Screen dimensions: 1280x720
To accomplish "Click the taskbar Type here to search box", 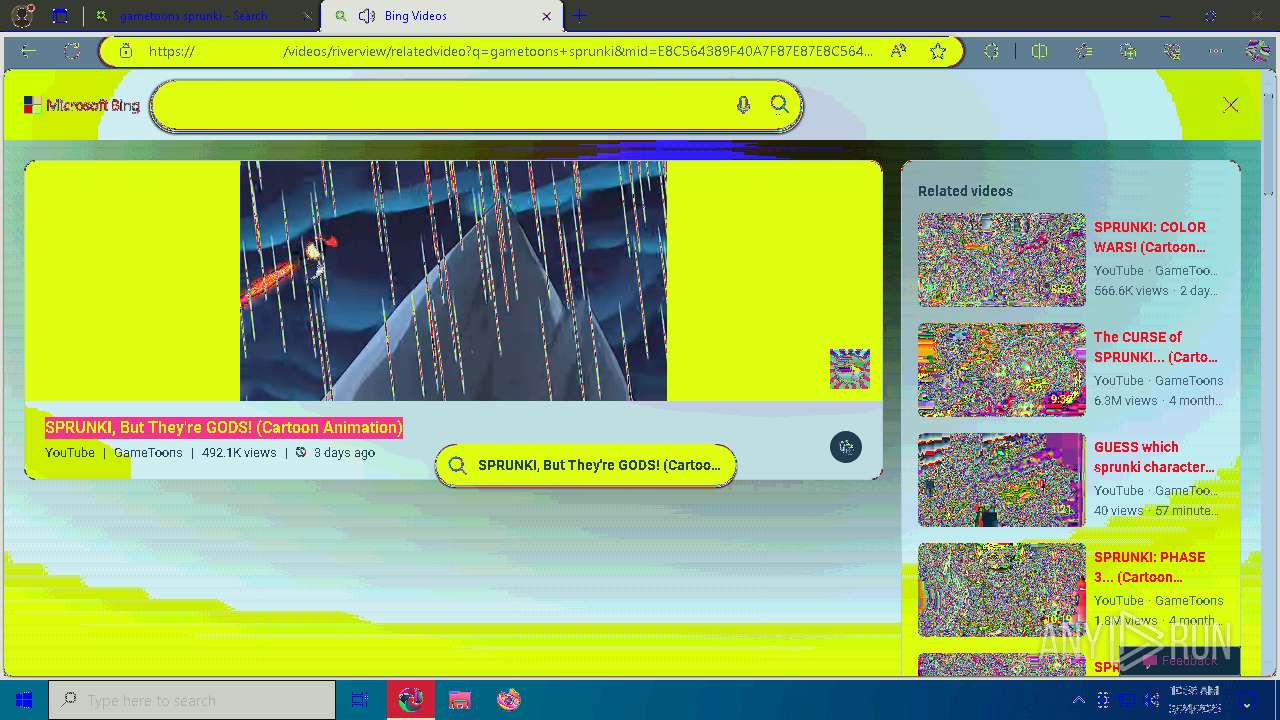I will pyautogui.click(x=192, y=700).
